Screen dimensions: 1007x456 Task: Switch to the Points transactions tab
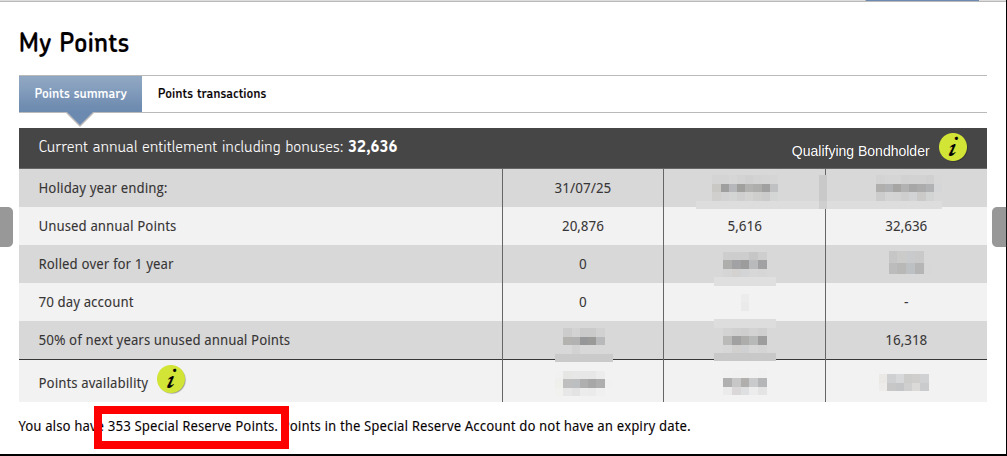click(x=212, y=94)
